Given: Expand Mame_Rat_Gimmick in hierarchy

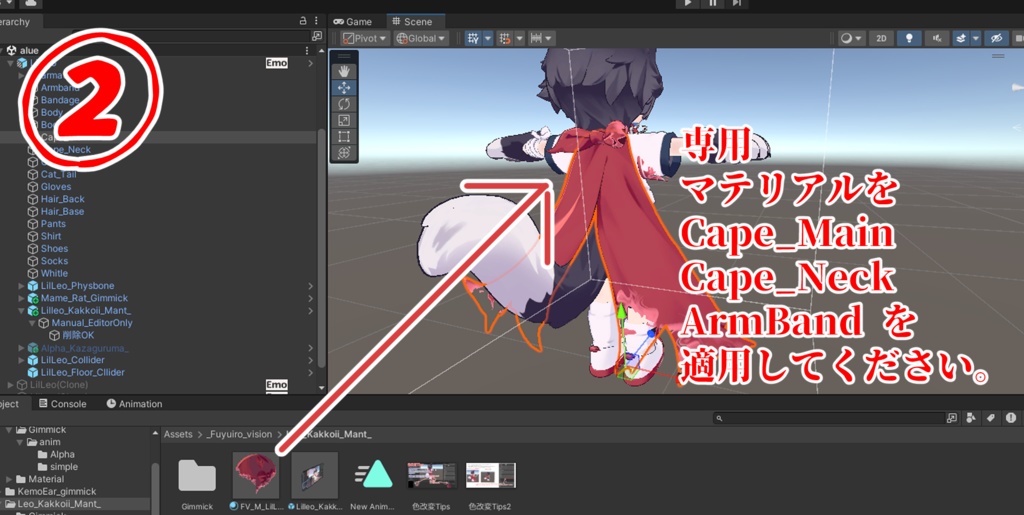Looking at the screenshot, I should [22, 298].
